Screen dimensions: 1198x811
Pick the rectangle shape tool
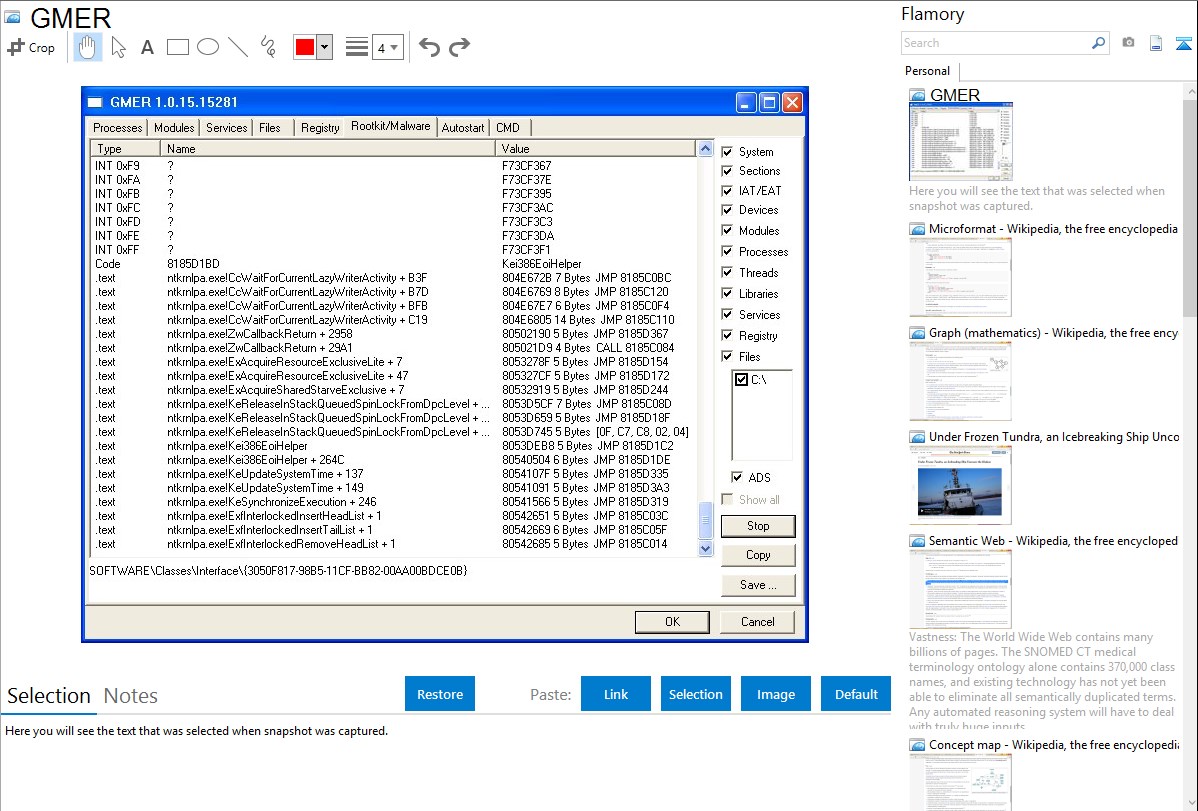pos(177,47)
